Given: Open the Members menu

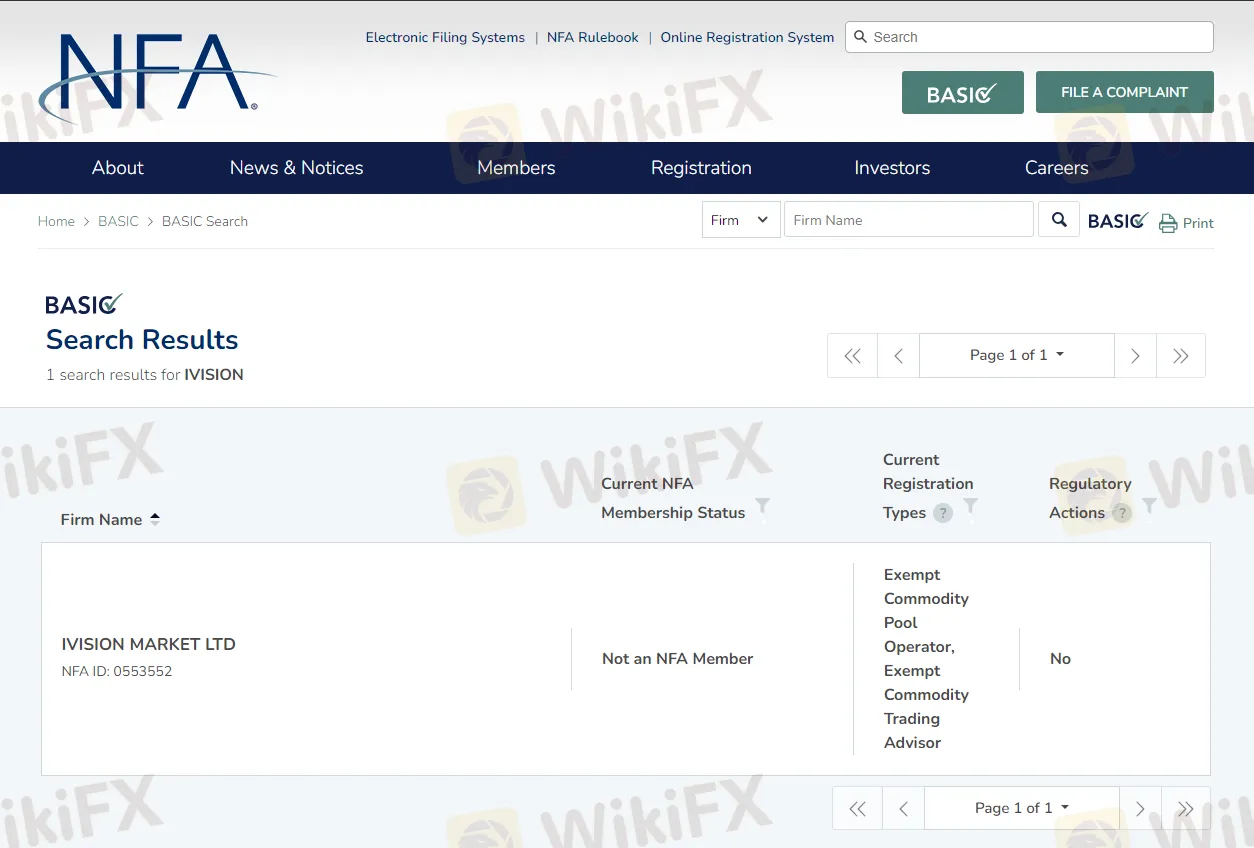Looking at the screenshot, I should tap(516, 168).
